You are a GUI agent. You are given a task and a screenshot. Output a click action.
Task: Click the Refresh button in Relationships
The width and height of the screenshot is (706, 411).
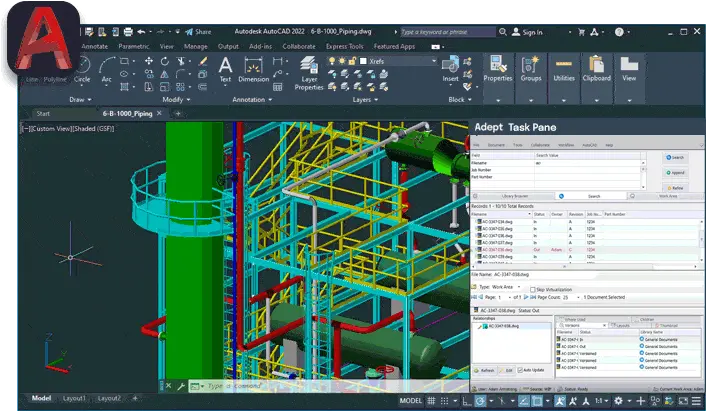(484, 370)
